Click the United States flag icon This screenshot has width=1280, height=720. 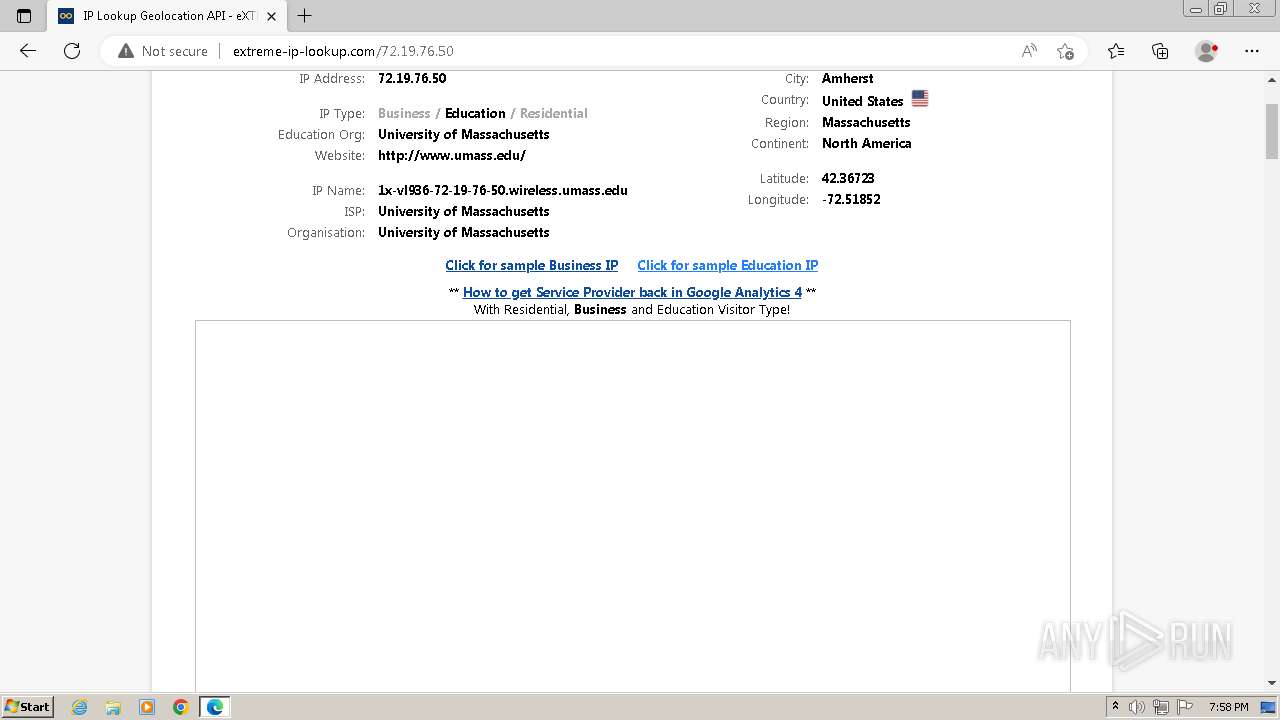920,99
